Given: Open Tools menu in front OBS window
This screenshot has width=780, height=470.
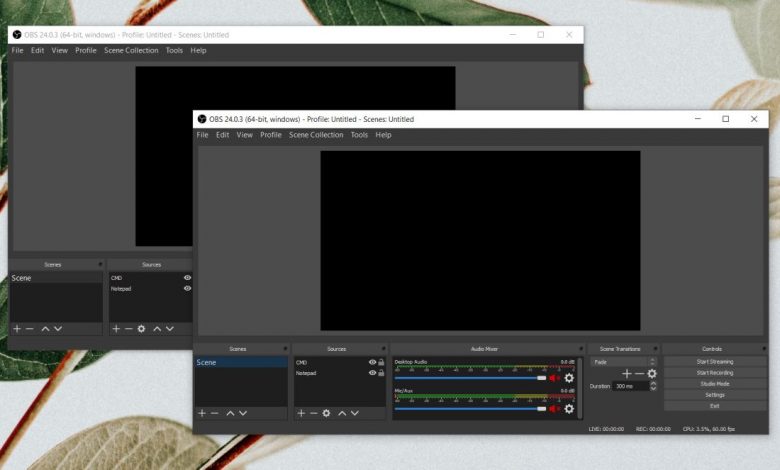Looking at the screenshot, I should click(359, 135).
